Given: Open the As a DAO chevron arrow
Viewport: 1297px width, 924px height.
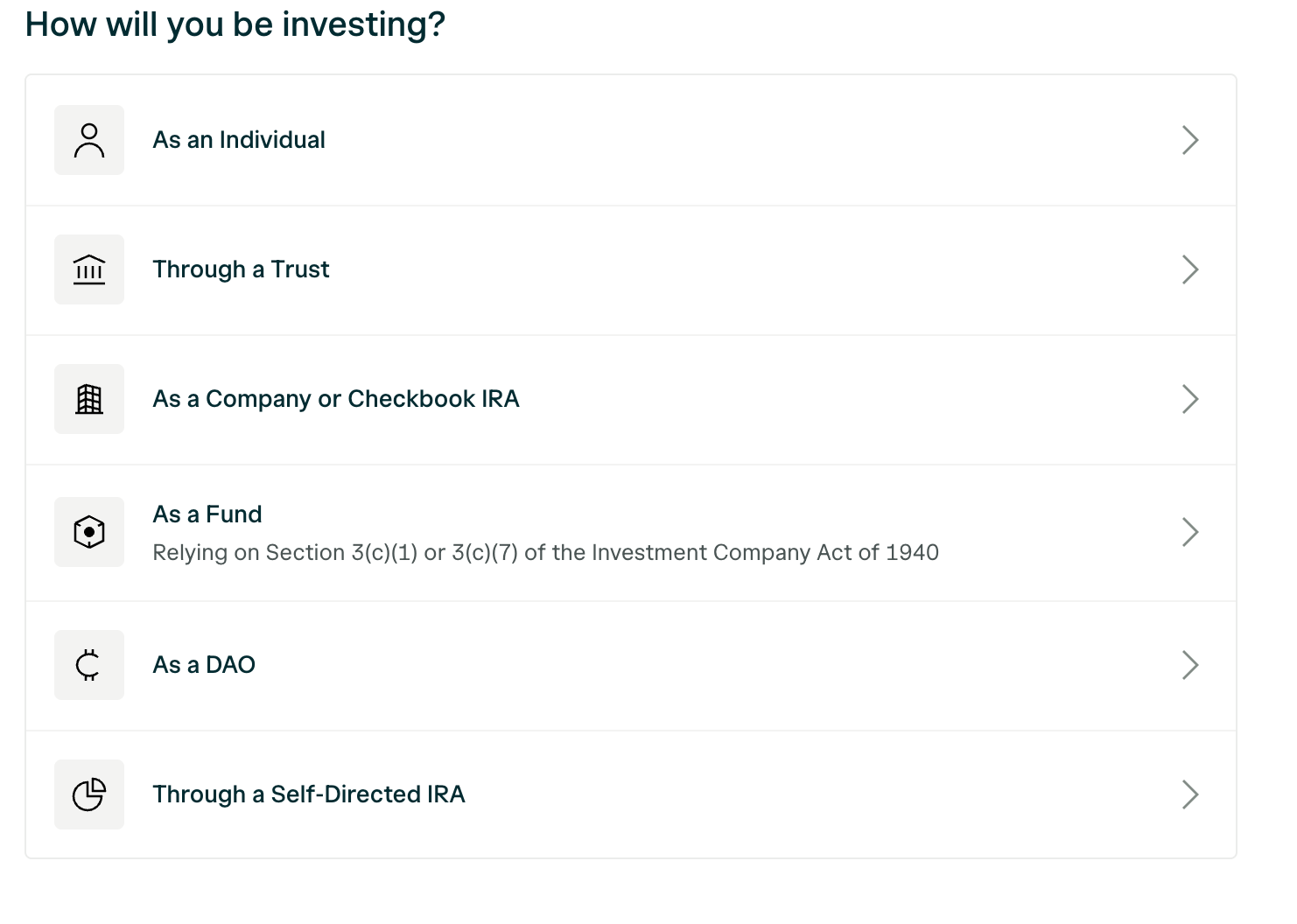Looking at the screenshot, I should click(x=1190, y=665).
